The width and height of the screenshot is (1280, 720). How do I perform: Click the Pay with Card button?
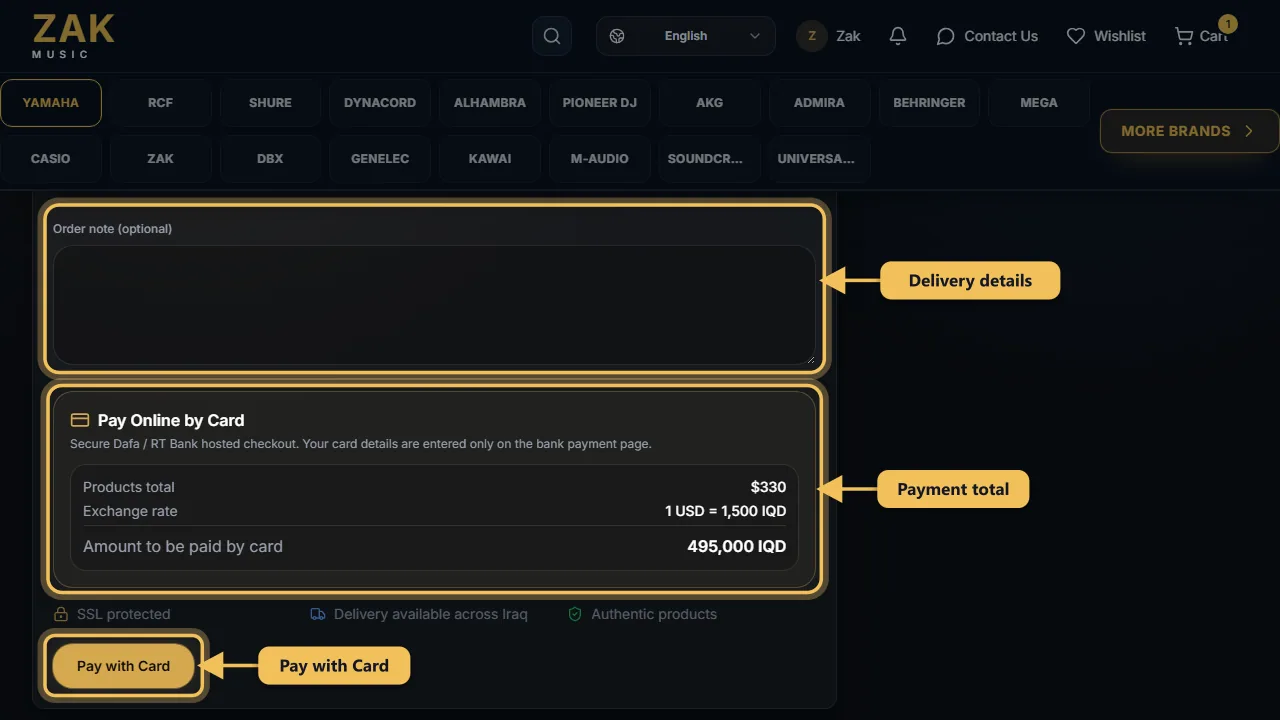coord(123,666)
